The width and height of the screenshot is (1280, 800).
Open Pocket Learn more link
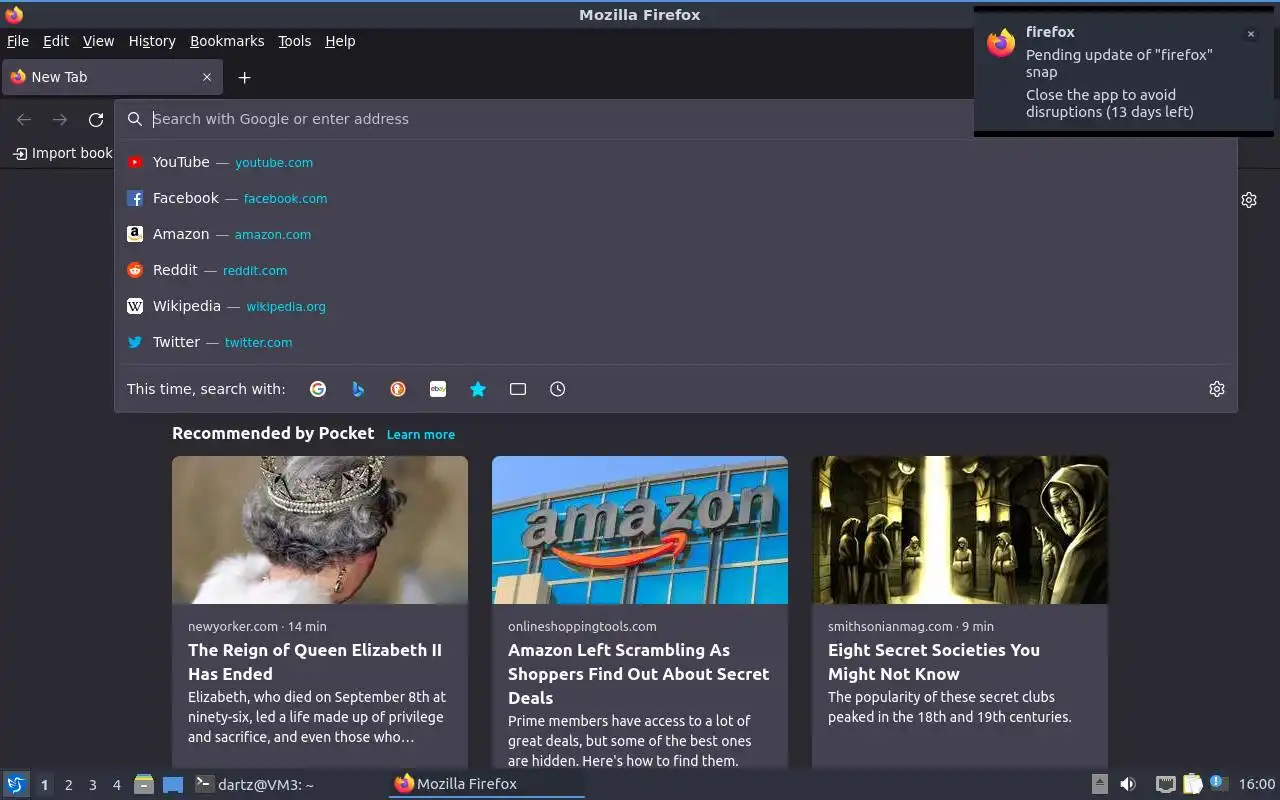coord(421,434)
